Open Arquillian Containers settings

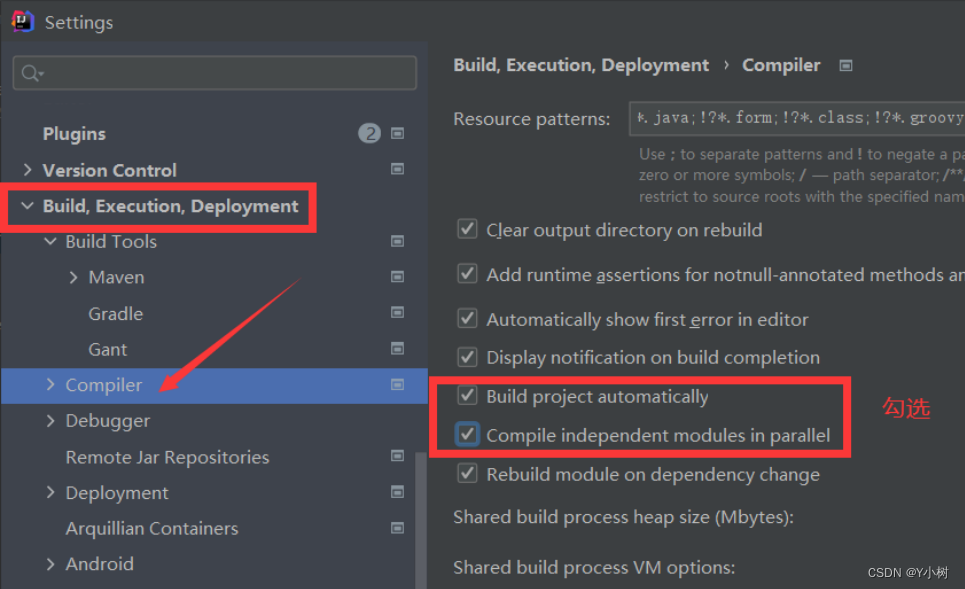click(x=152, y=528)
